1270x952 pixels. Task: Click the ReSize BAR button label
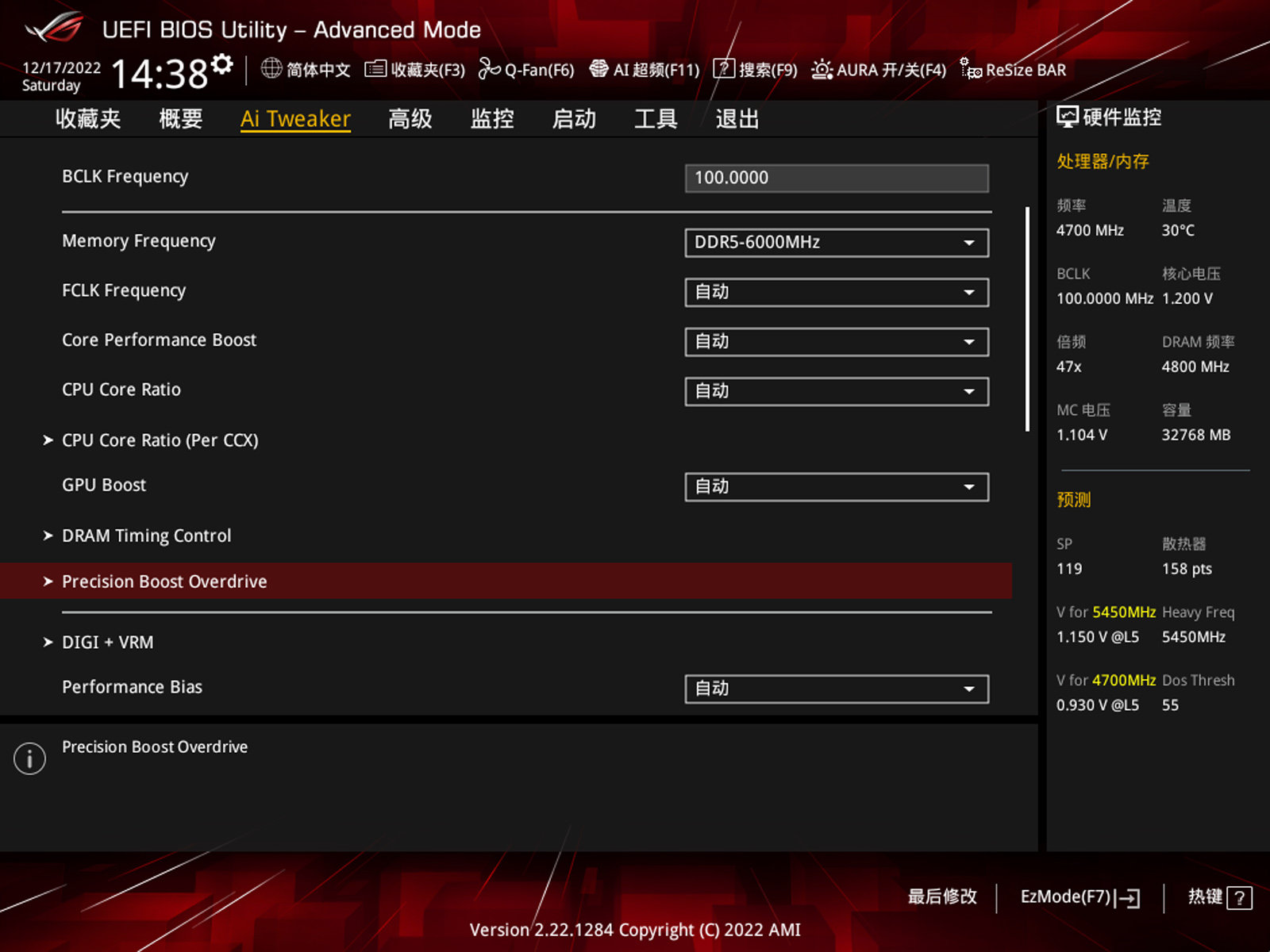(x=1026, y=70)
